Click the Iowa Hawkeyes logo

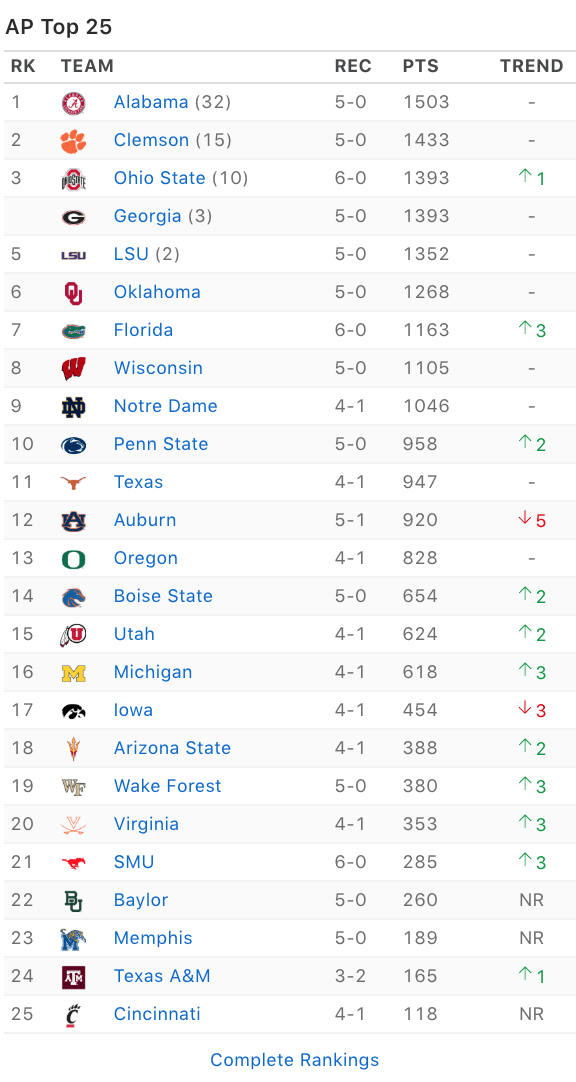coord(73,710)
